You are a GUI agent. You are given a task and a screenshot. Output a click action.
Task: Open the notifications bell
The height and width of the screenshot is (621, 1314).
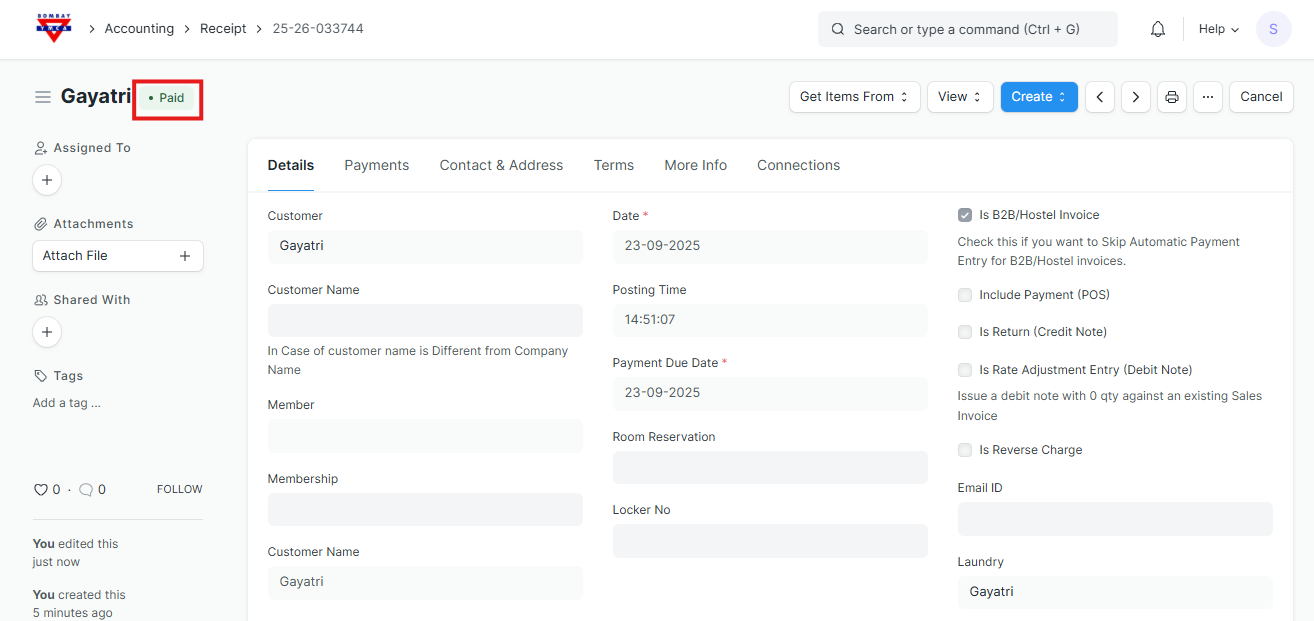point(1157,29)
